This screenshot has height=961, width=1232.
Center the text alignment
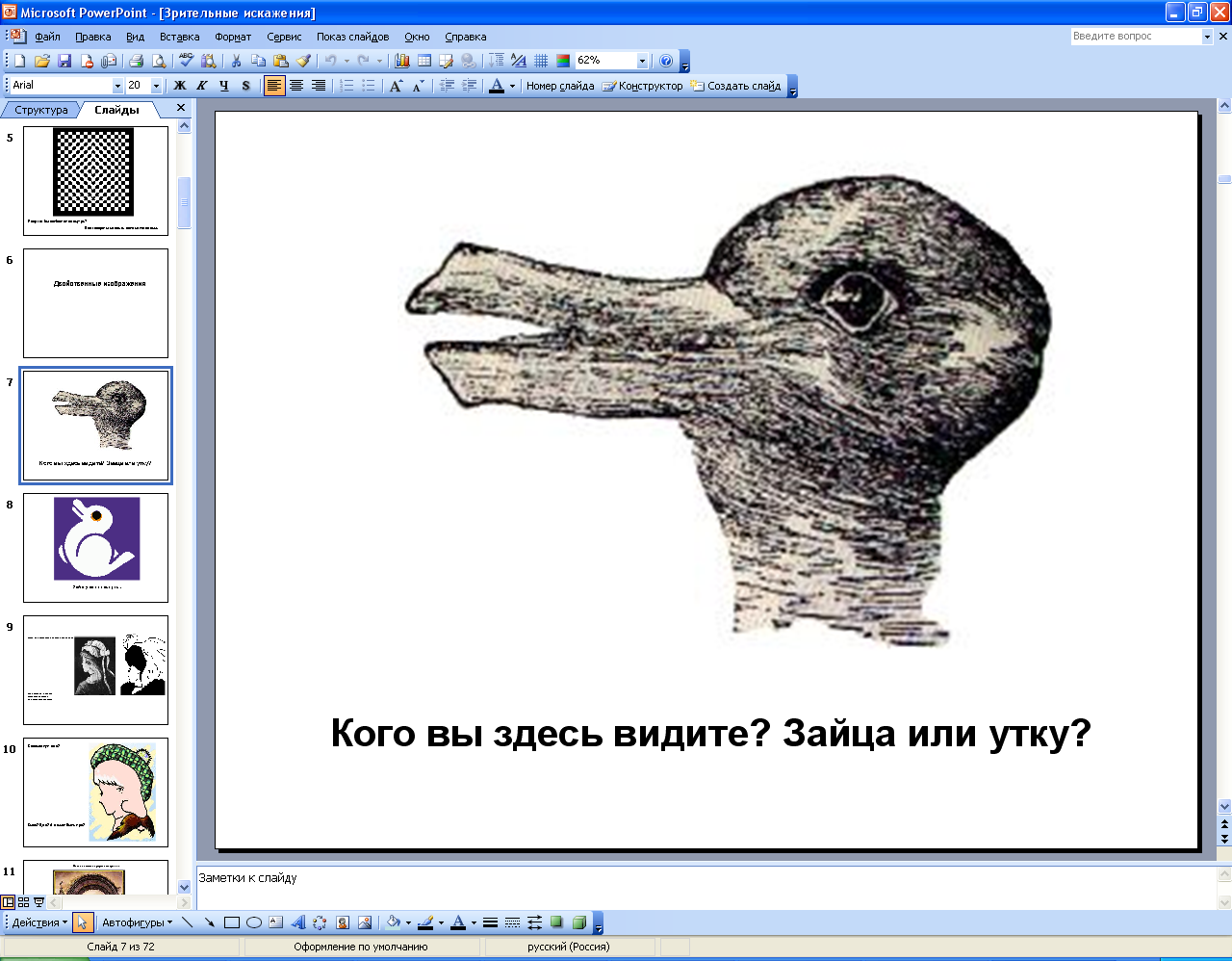click(296, 86)
